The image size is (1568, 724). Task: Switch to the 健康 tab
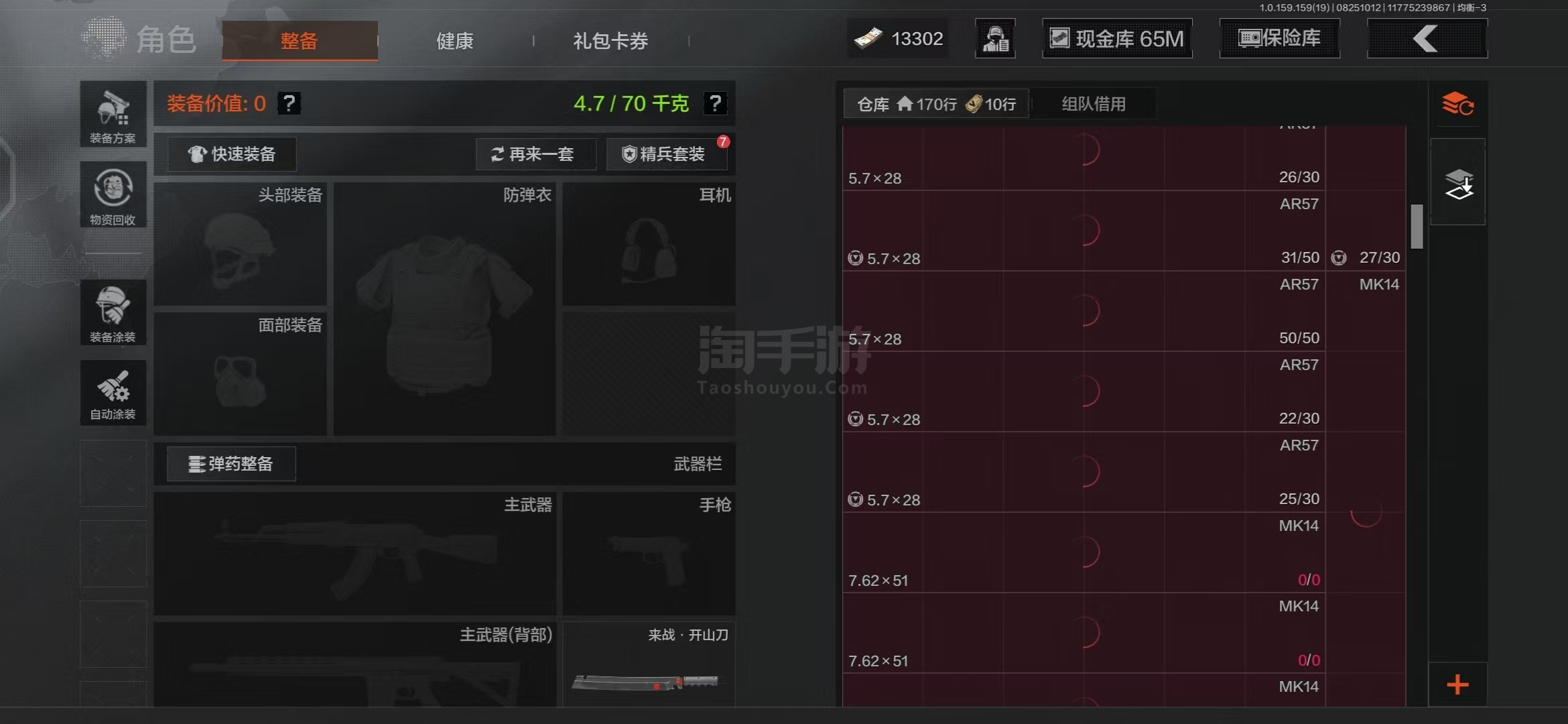[455, 41]
